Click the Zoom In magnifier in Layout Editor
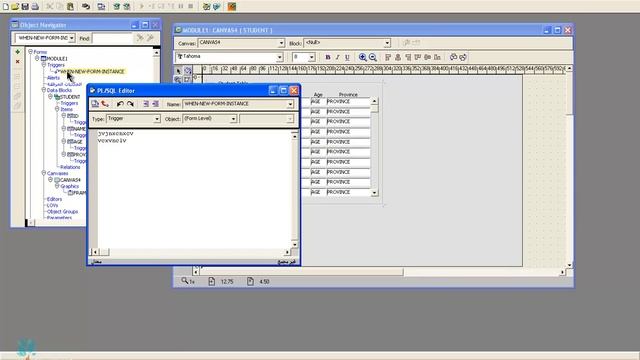The width and height of the screenshot is (640, 360). [362, 57]
